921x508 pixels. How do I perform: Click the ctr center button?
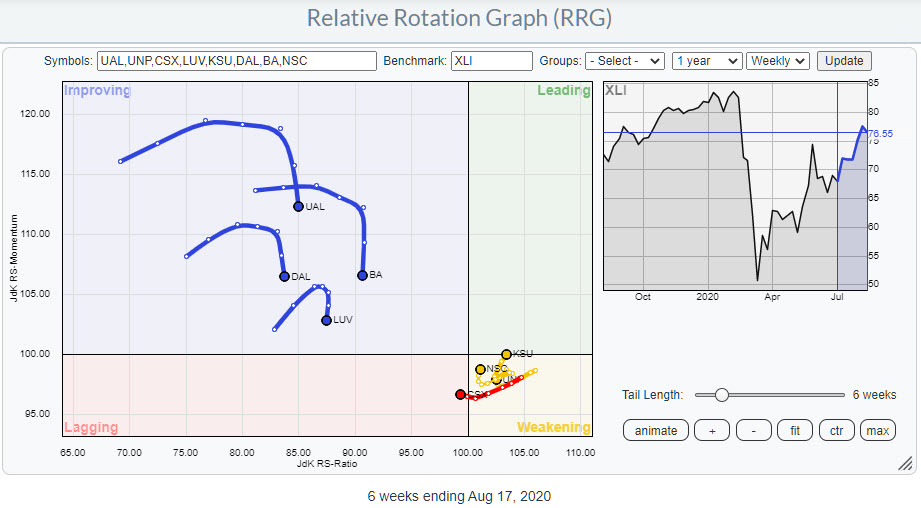click(835, 431)
